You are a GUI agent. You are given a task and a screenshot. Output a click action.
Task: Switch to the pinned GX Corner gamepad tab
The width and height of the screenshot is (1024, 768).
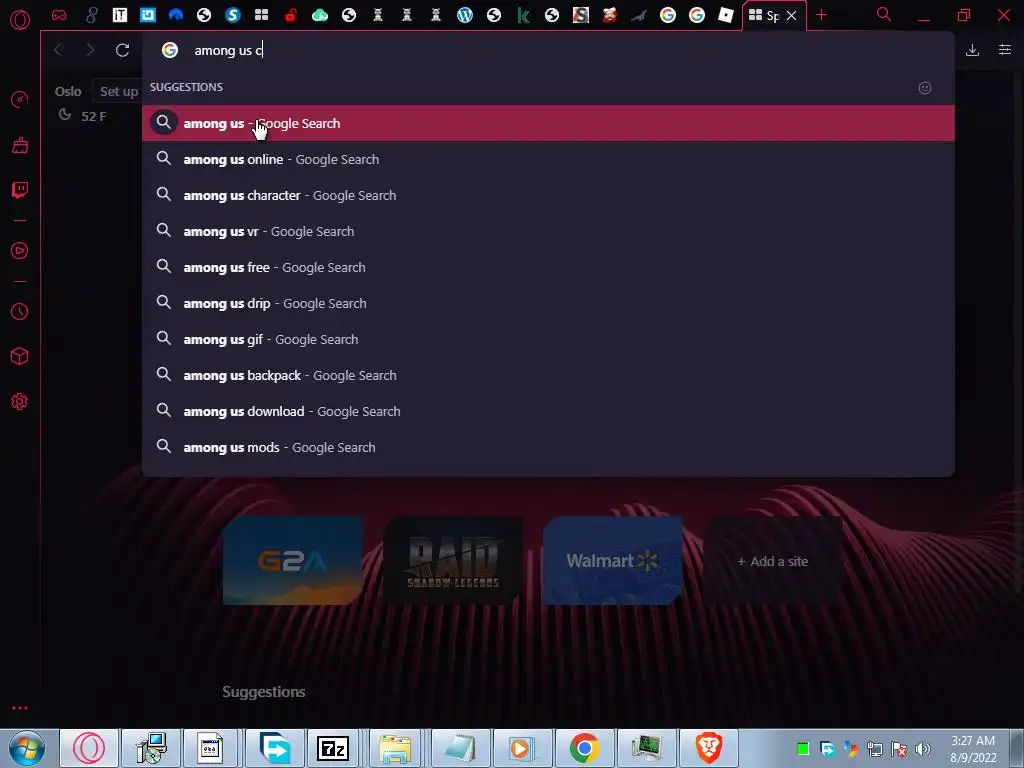(59, 15)
